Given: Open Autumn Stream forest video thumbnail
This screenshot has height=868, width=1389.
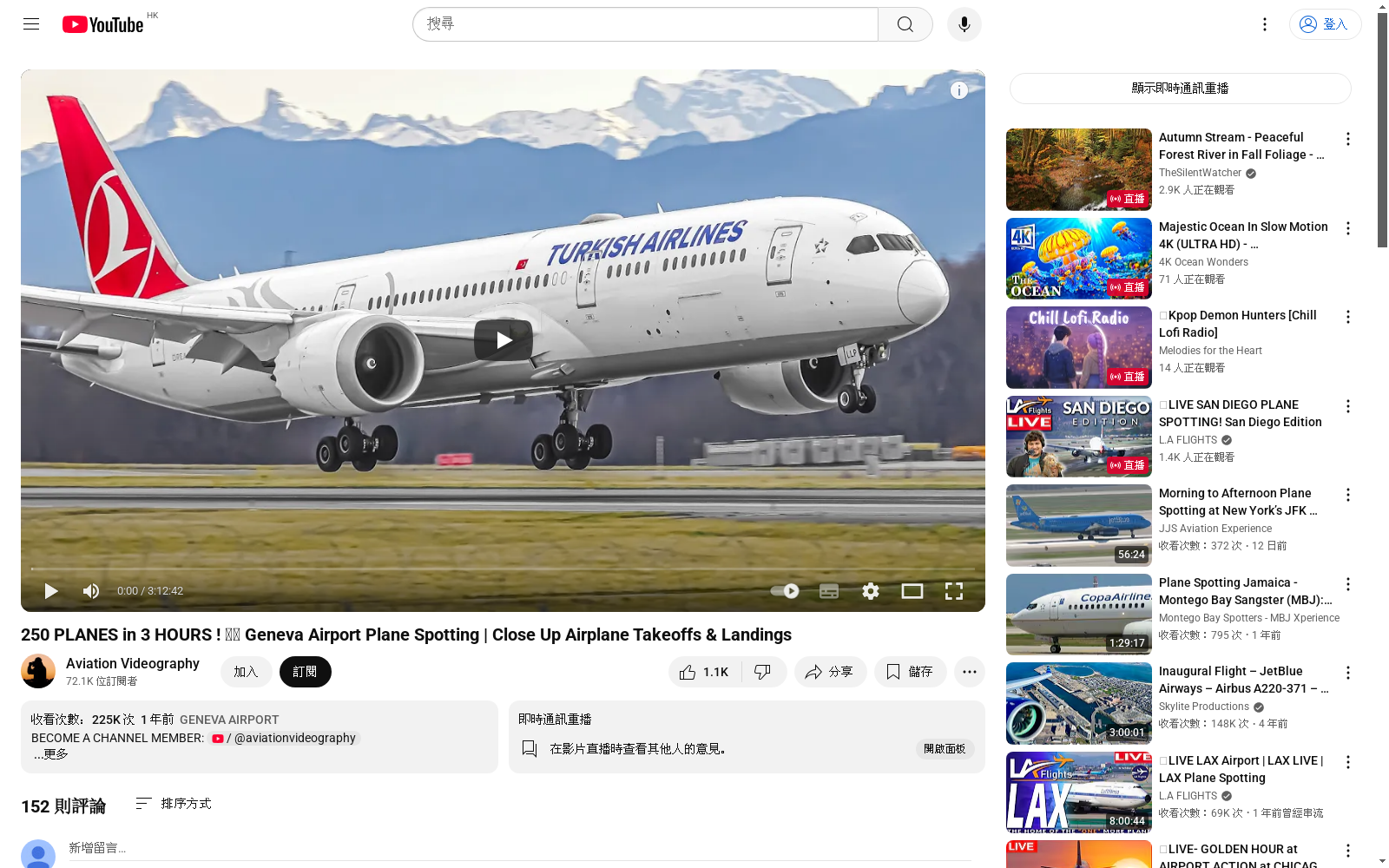Looking at the screenshot, I should (x=1079, y=169).
